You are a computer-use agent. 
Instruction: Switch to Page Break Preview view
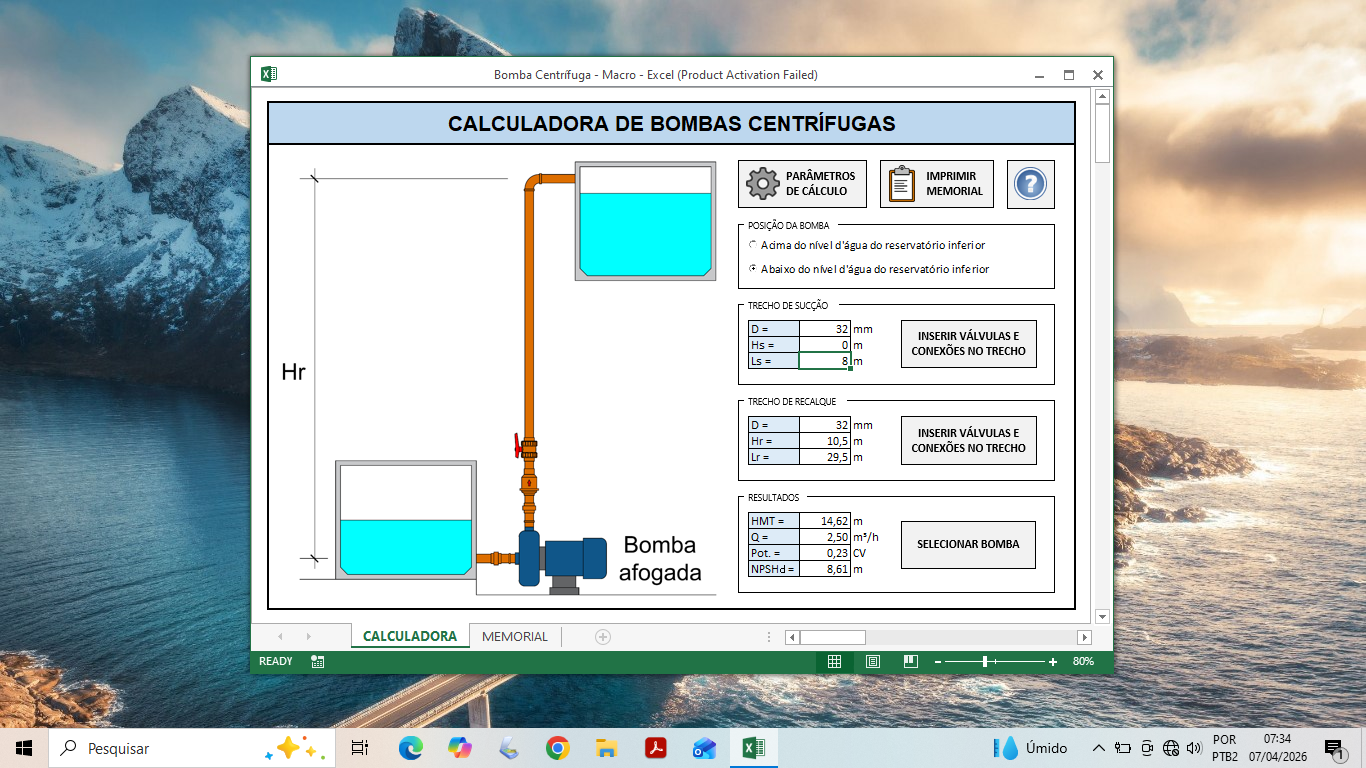910,661
